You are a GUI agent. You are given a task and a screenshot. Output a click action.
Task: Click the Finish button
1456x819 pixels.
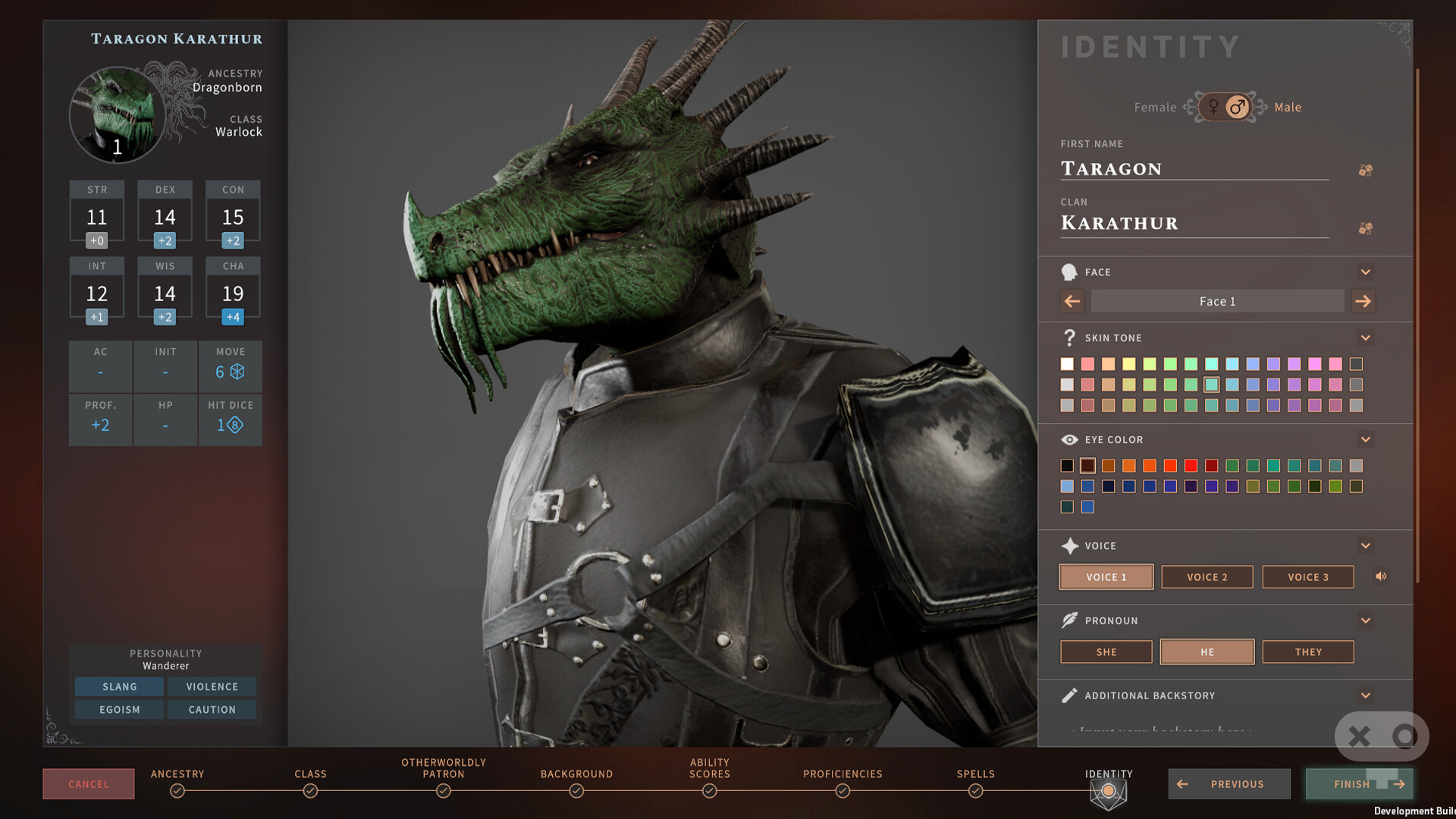pos(1360,784)
